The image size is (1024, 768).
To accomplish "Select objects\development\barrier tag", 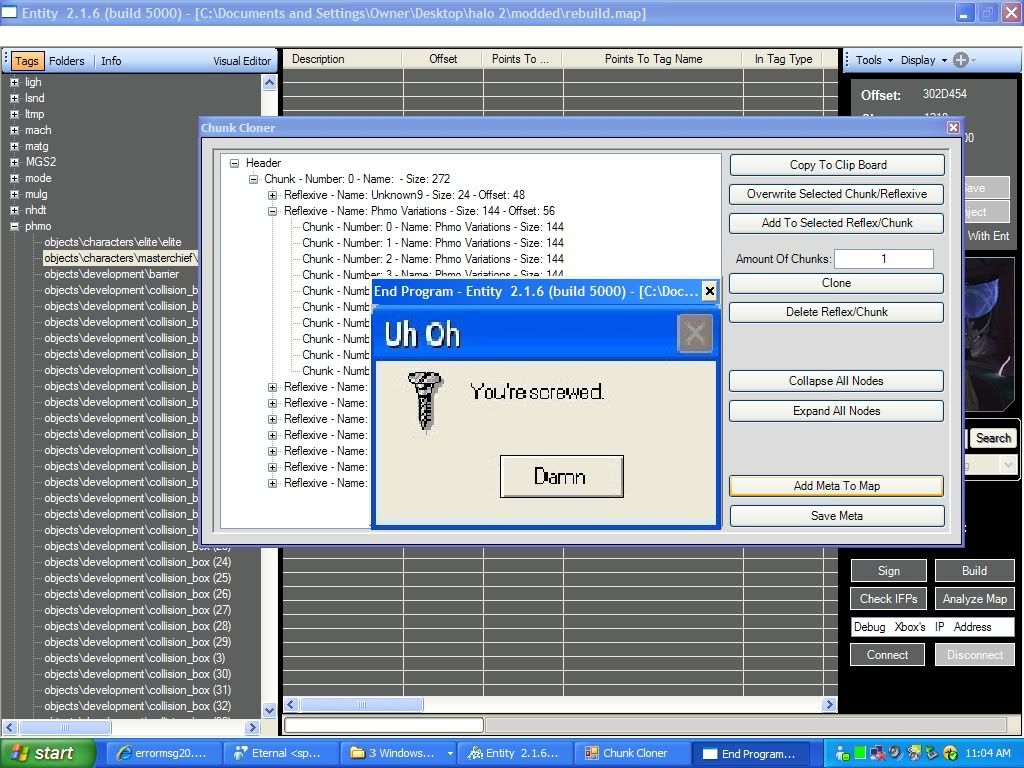I will tap(111, 274).
